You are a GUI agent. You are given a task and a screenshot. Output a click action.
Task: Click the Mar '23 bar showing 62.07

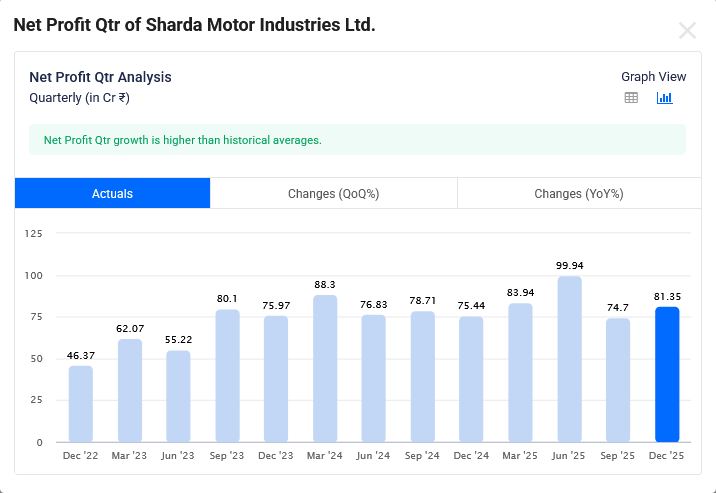(x=130, y=390)
